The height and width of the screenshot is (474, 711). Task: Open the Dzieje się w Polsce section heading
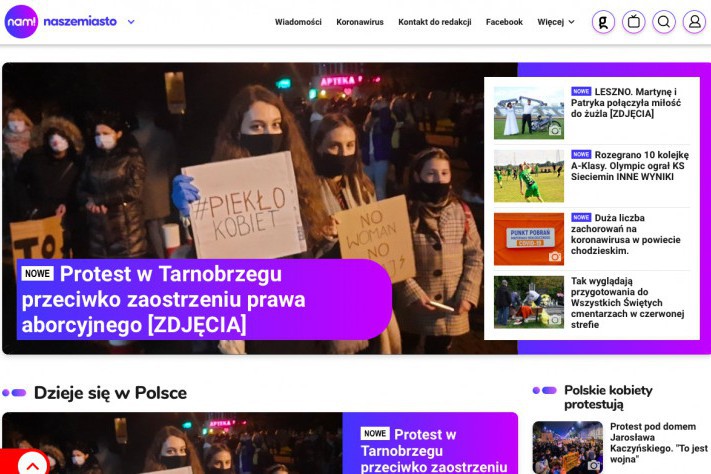(x=110, y=393)
